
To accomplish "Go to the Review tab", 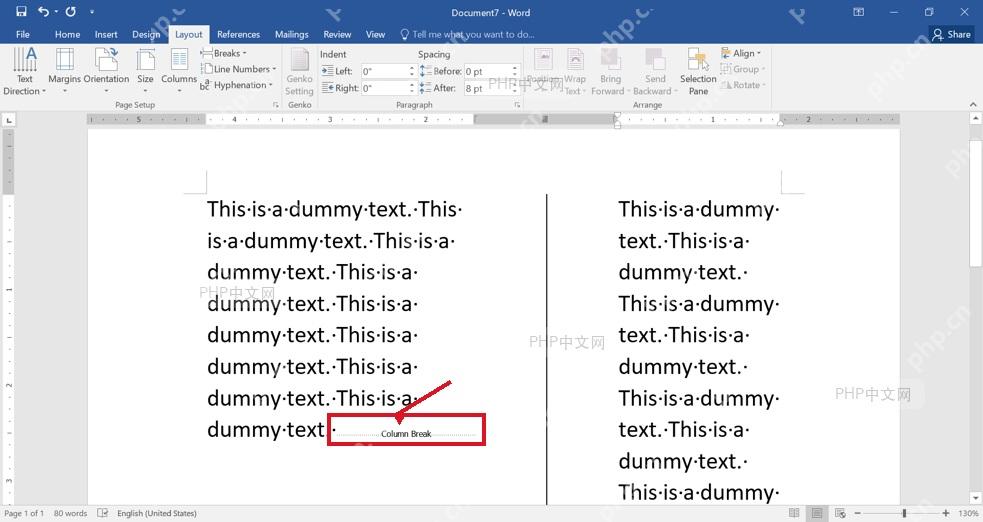I will pos(337,34).
